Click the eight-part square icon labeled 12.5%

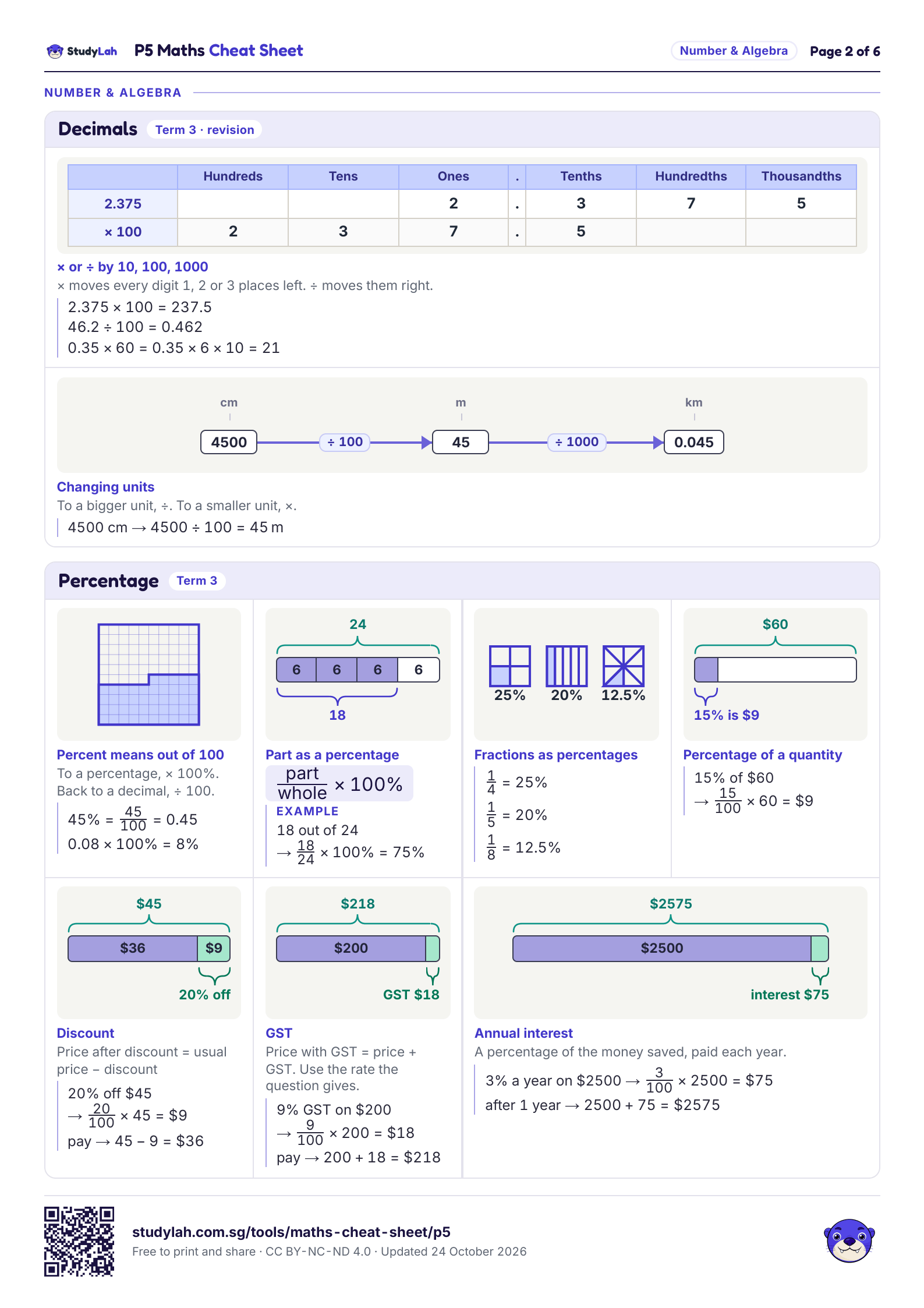[x=623, y=666]
